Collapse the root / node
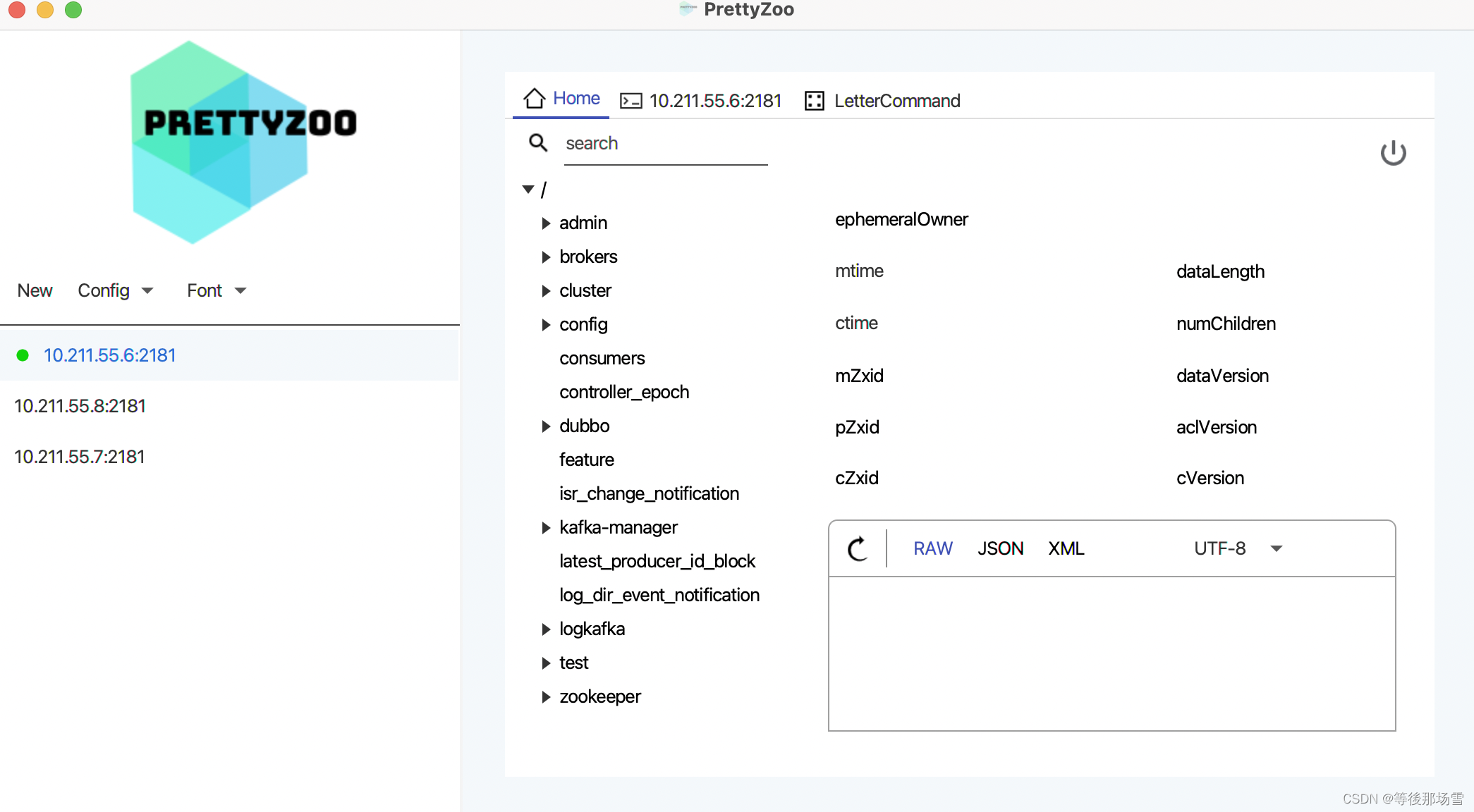Screen dimensions: 1474x812 (528, 189)
